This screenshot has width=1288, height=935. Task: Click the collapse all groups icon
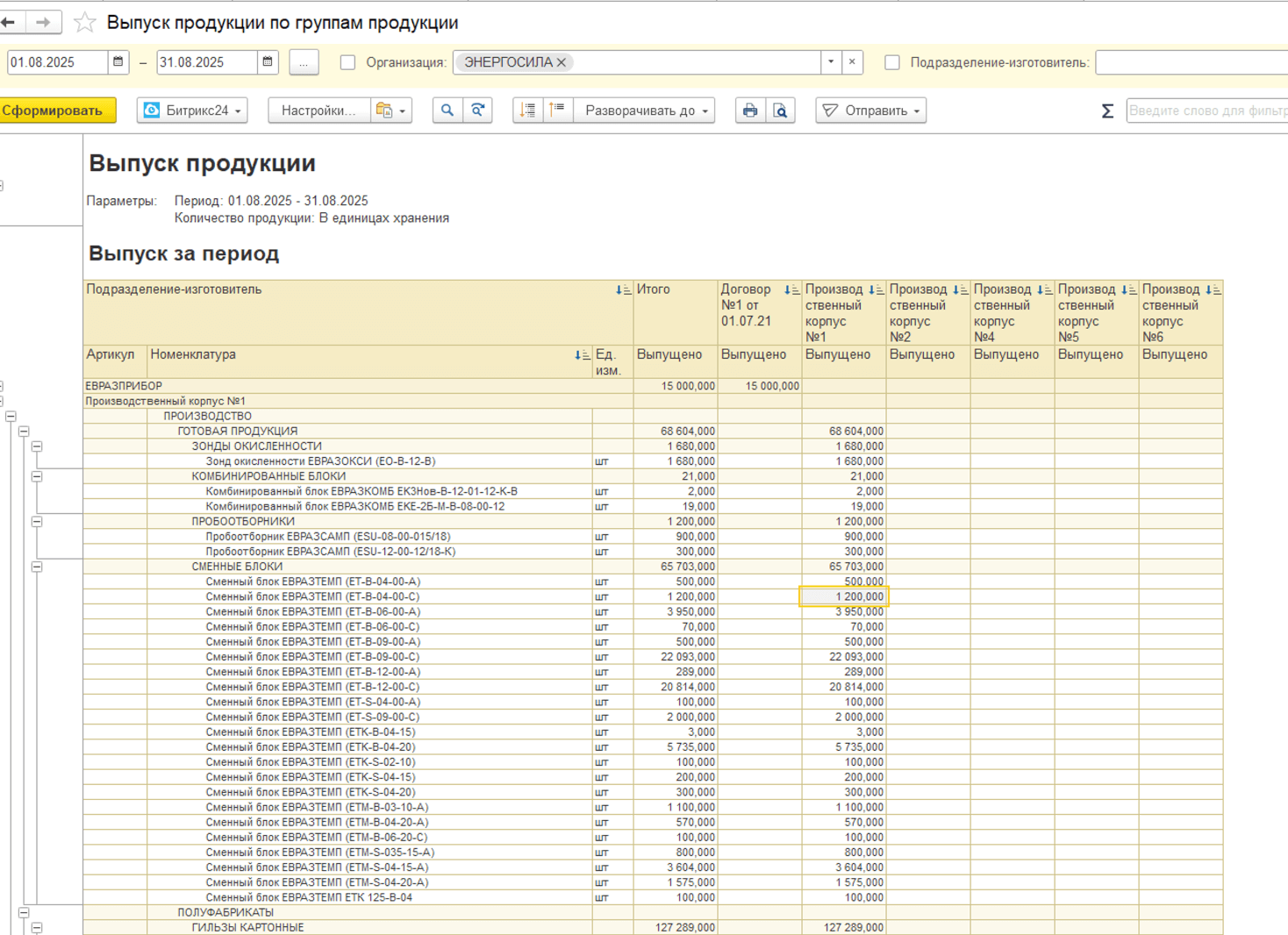pos(557,111)
